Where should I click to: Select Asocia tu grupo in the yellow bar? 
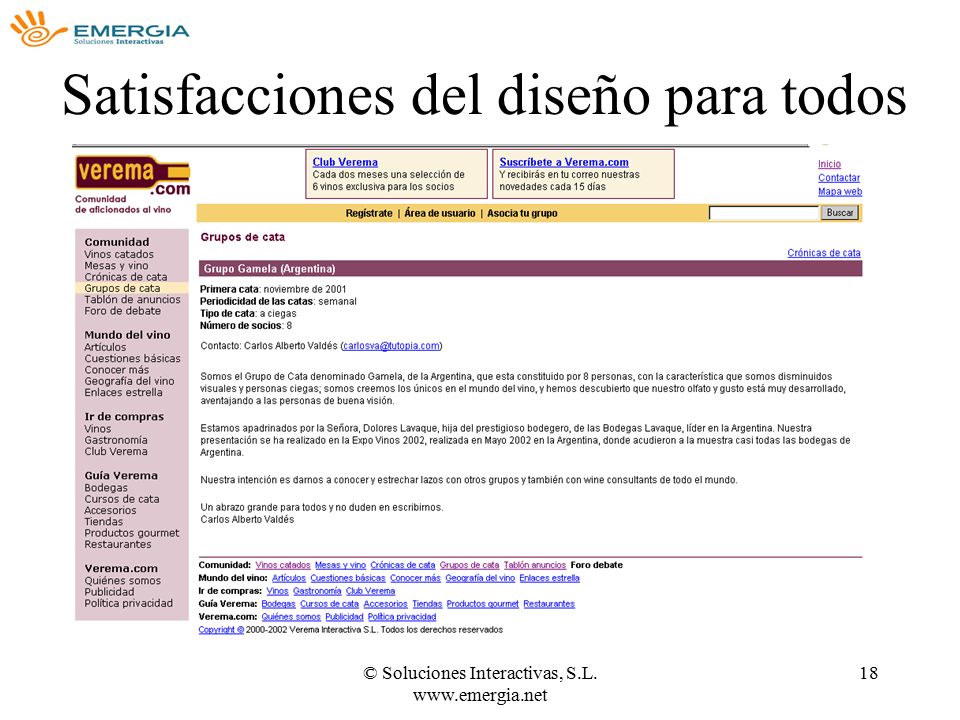click(522, 213)
